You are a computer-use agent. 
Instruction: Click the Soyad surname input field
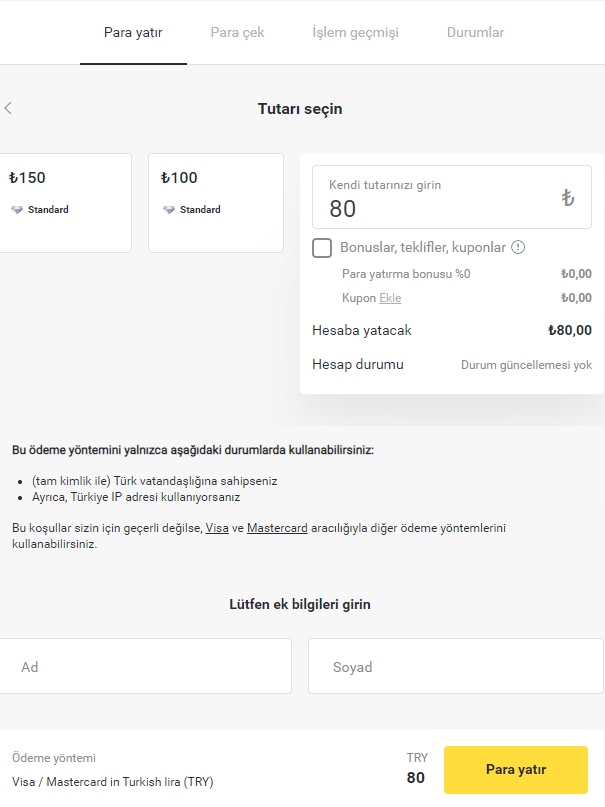pyautogui.click(x=455, y=666)
